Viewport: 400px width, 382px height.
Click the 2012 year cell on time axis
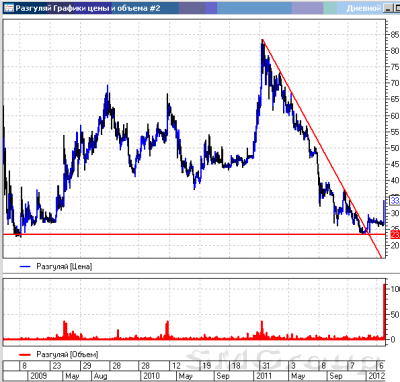(376, 376)
